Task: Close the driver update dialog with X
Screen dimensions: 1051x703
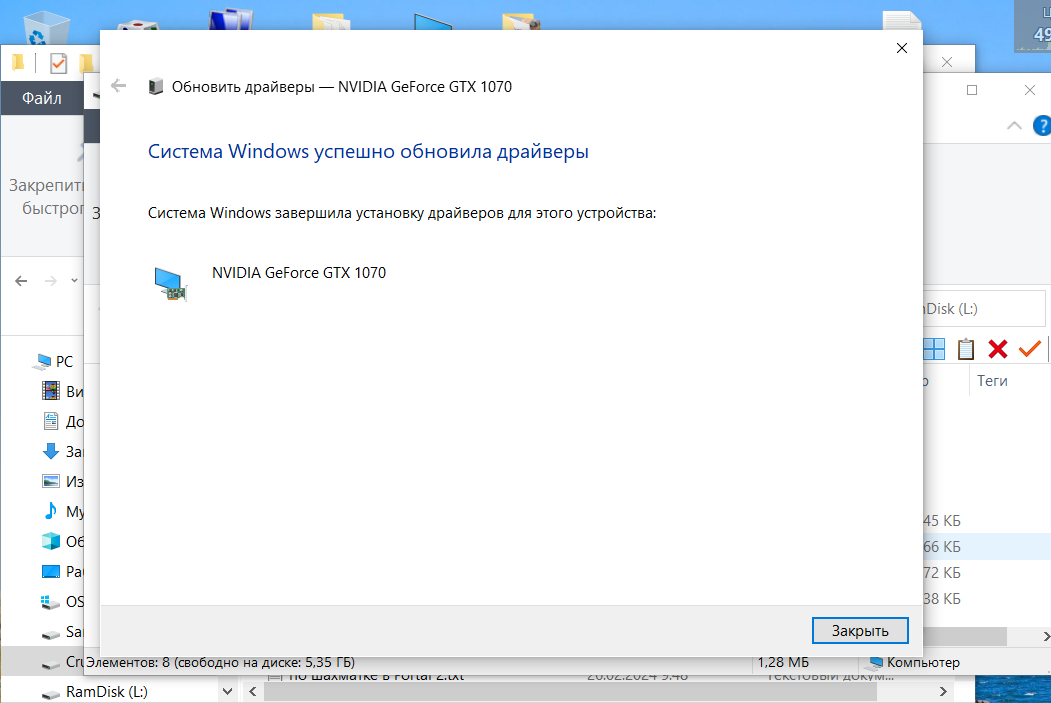Action: point(902,48)
